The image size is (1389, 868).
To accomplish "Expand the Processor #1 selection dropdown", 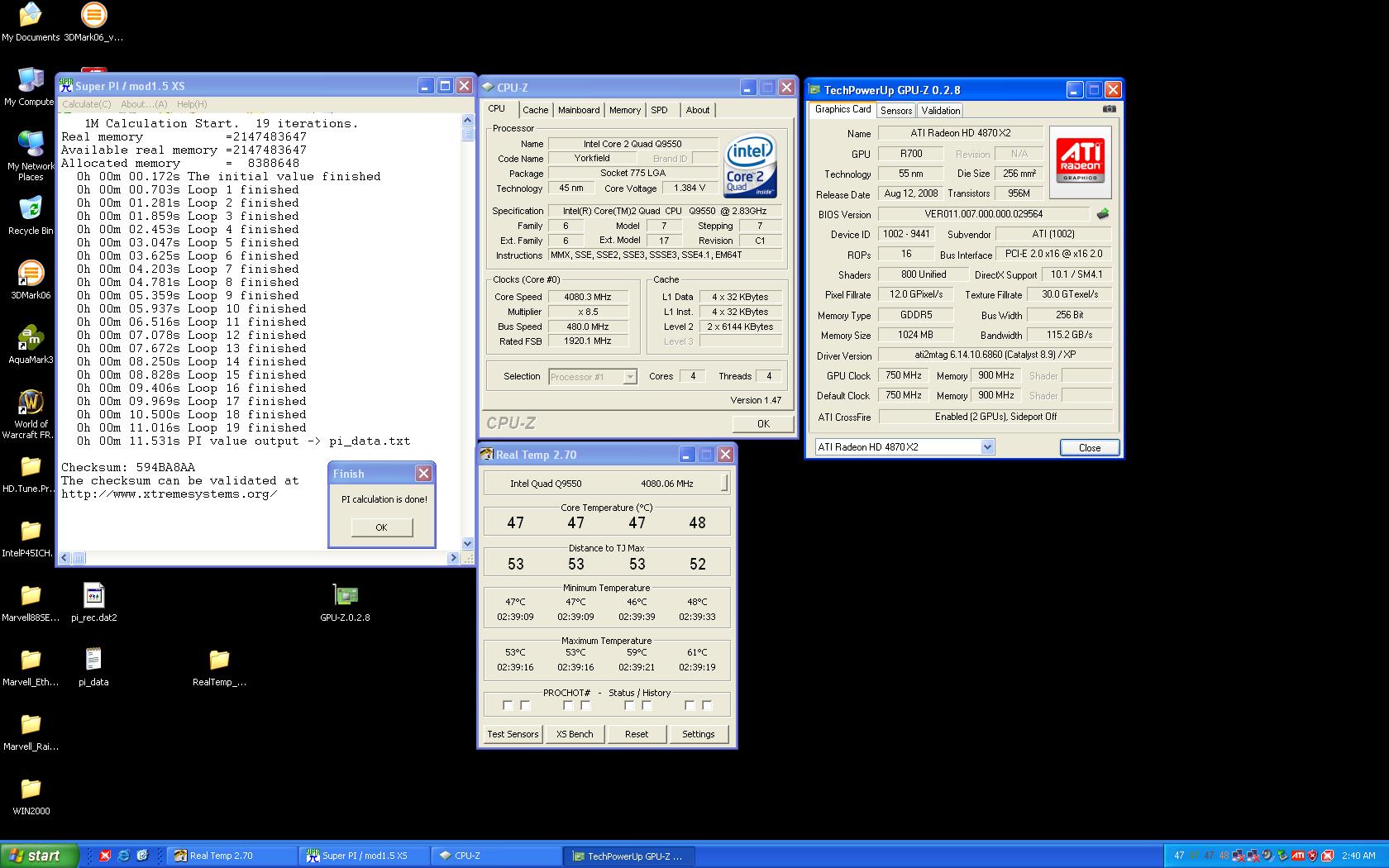I will [x=629, y=377].
